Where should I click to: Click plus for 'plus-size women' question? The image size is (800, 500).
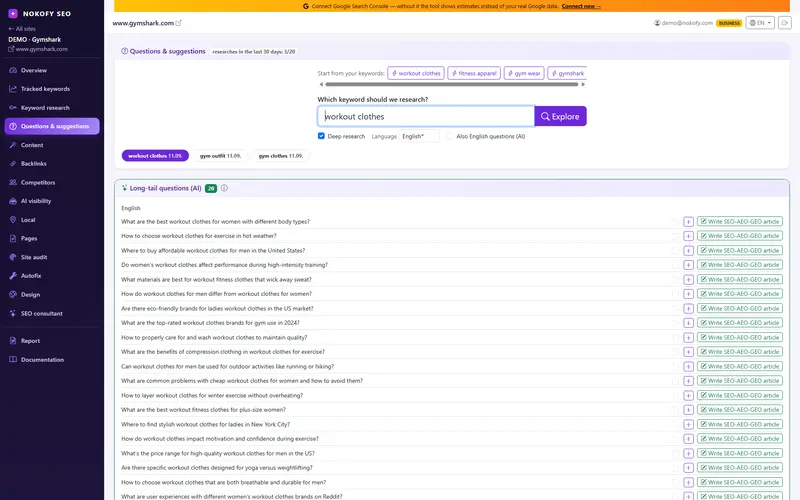(x=688, y=410)
